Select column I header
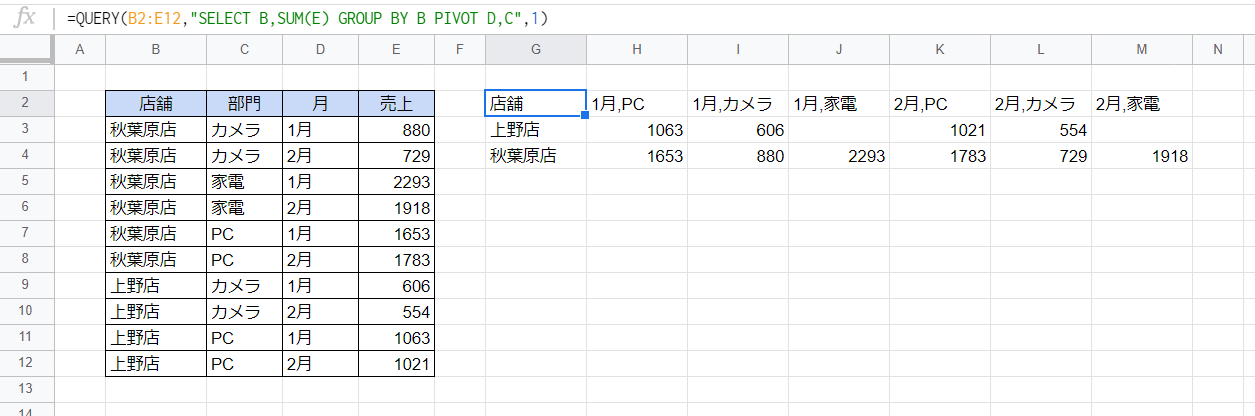 click(738, 50)
